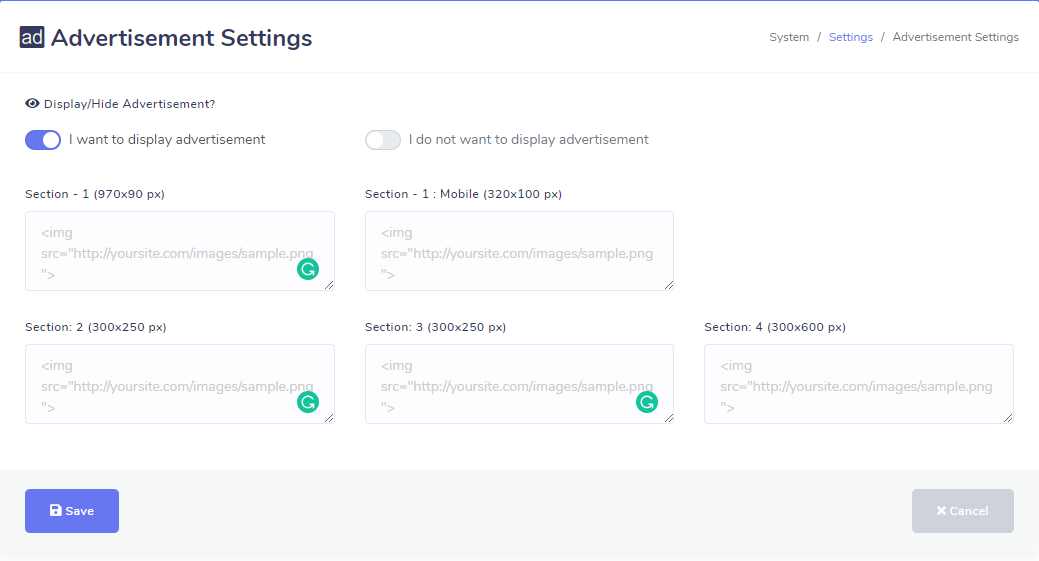Enable the 'I do not want to display advertisement' switch
The width and height of the screenshot is (1039, 561).
382,140
